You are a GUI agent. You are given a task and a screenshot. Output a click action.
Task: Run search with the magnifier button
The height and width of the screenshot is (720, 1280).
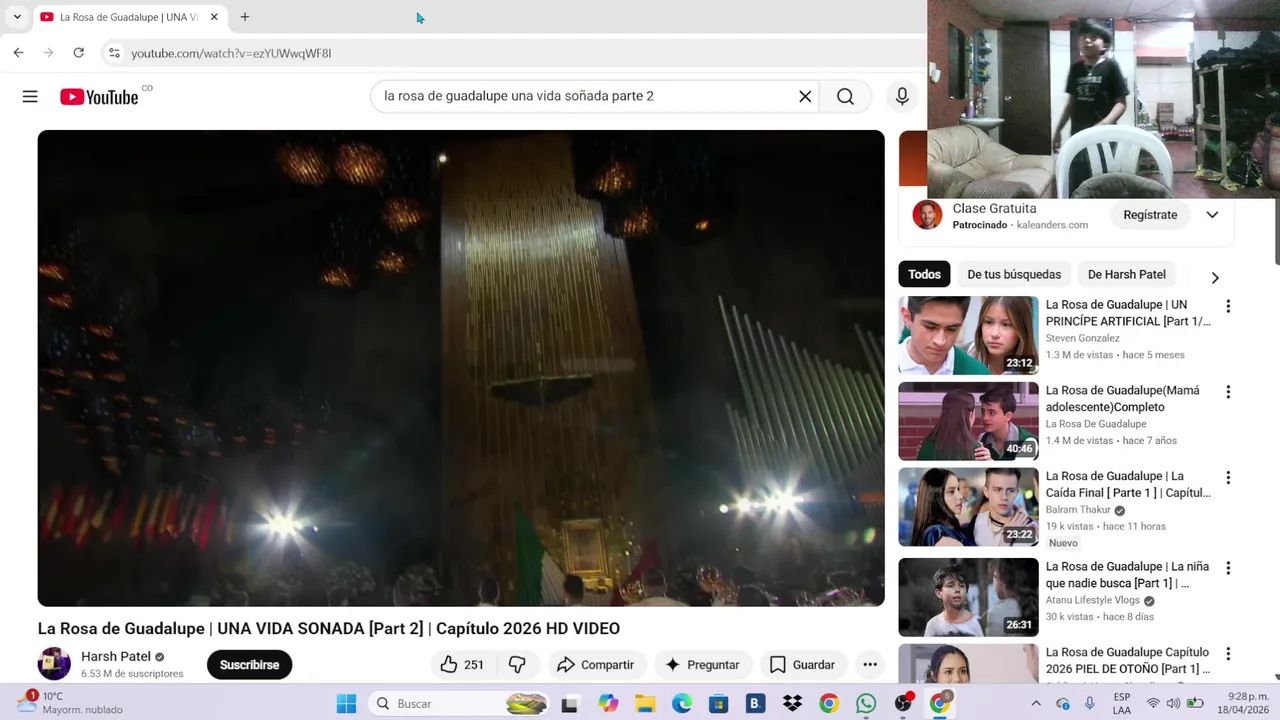[x=846, y=96]
